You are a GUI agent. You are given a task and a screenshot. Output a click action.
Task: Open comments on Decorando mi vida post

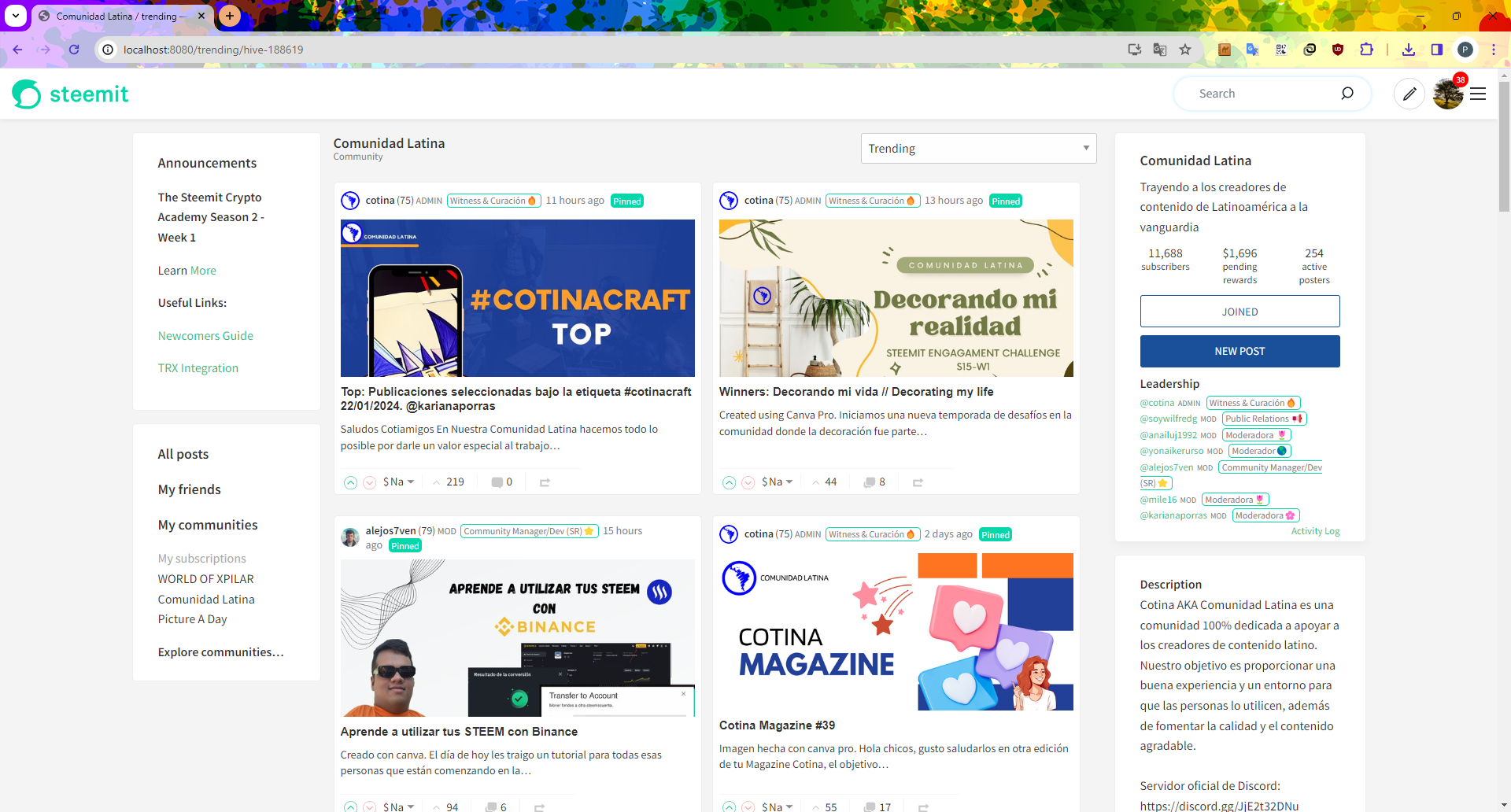(874, 482)
